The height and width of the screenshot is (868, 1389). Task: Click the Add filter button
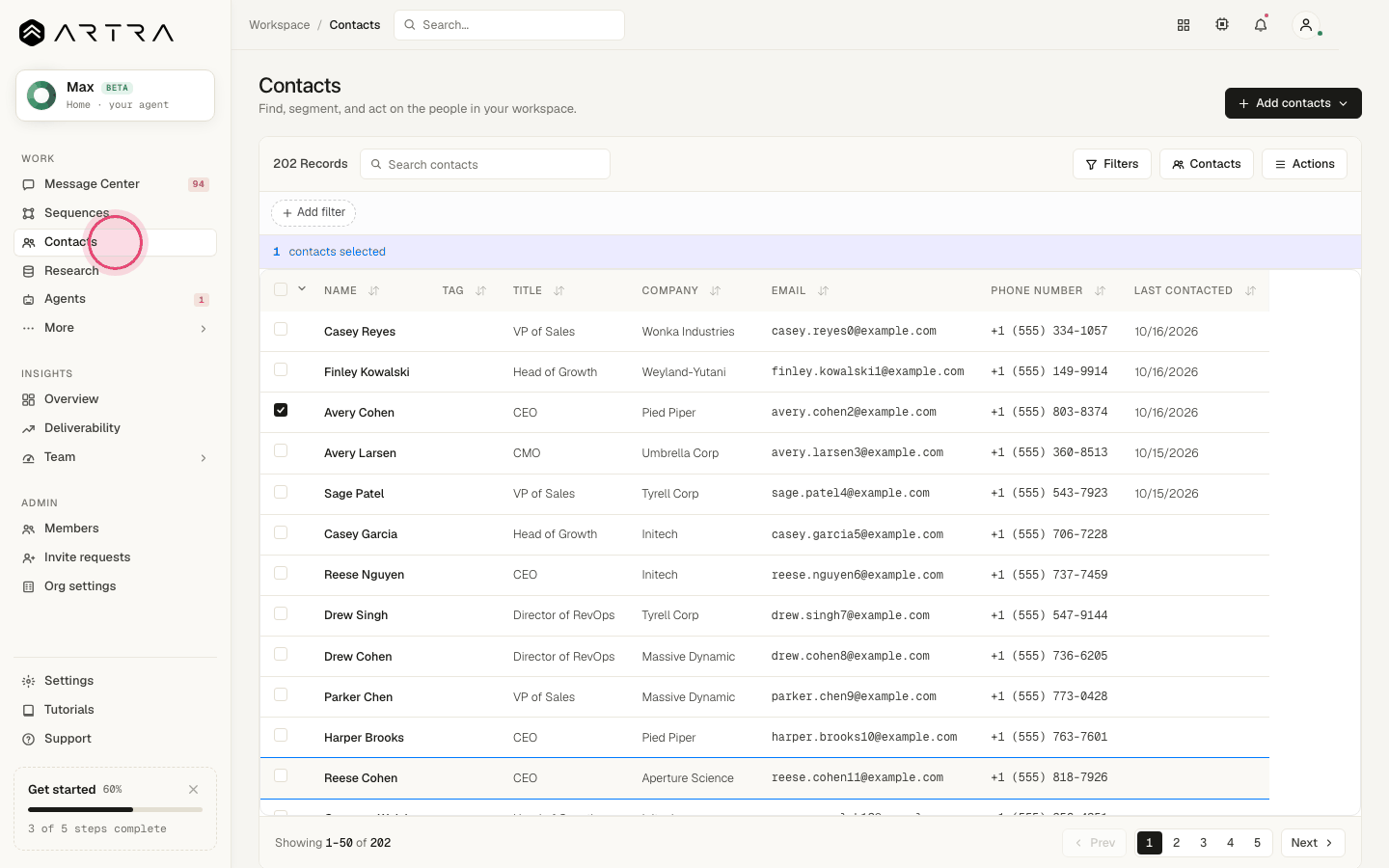tap(313, 212)
